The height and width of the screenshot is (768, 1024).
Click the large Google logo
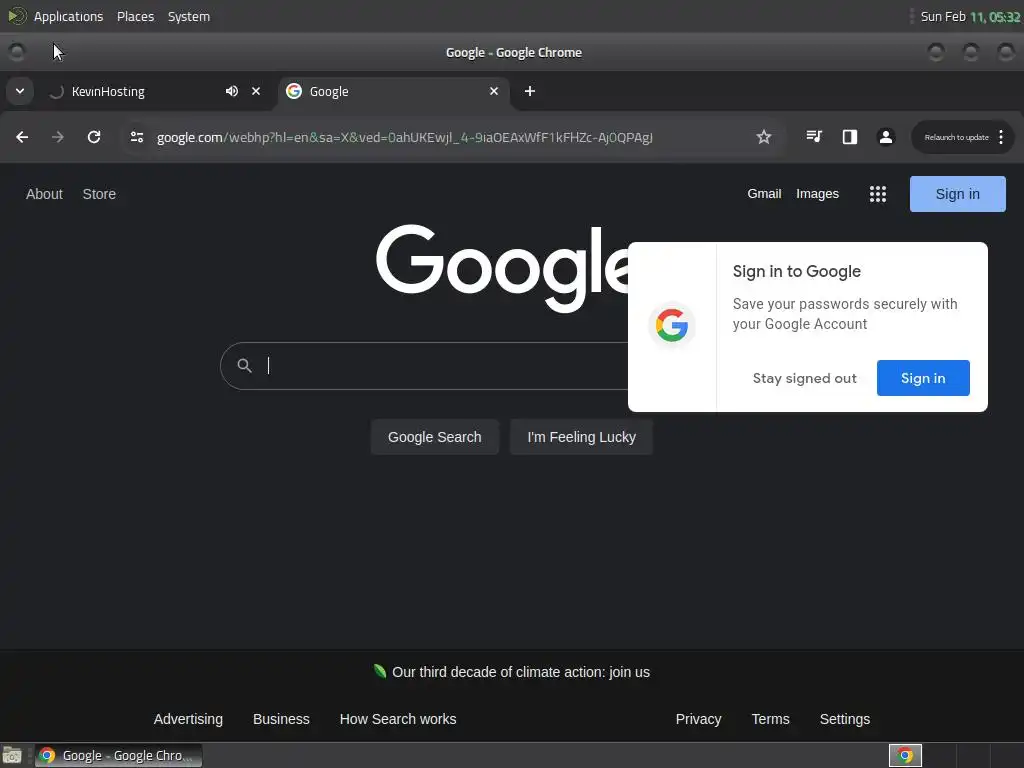tap(502, 267)
